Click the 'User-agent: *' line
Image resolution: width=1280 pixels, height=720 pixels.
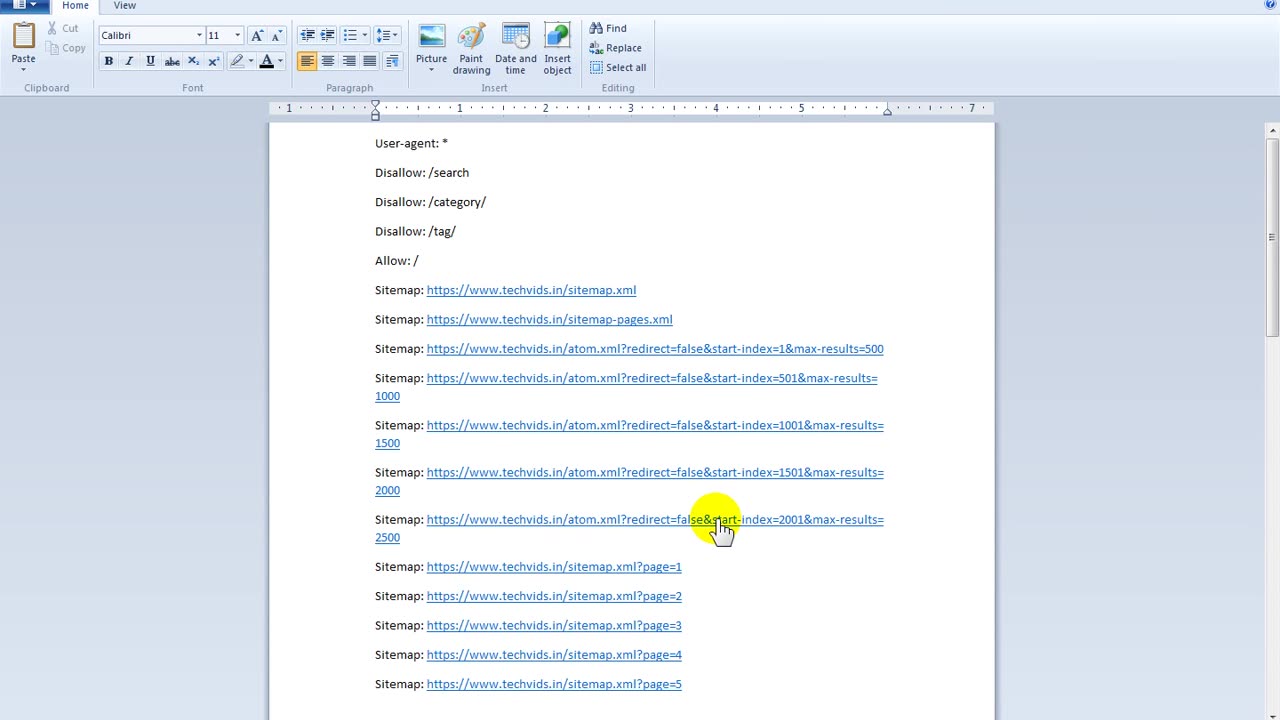411,143
